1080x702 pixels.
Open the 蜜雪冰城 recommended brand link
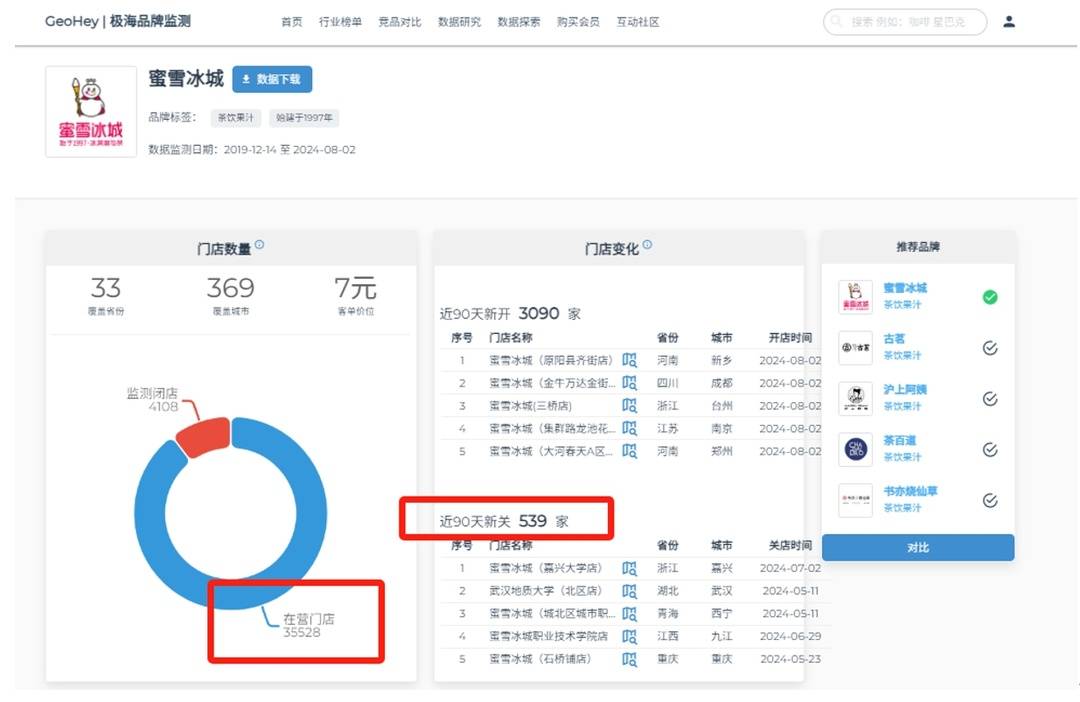click(x=905, y=288)
